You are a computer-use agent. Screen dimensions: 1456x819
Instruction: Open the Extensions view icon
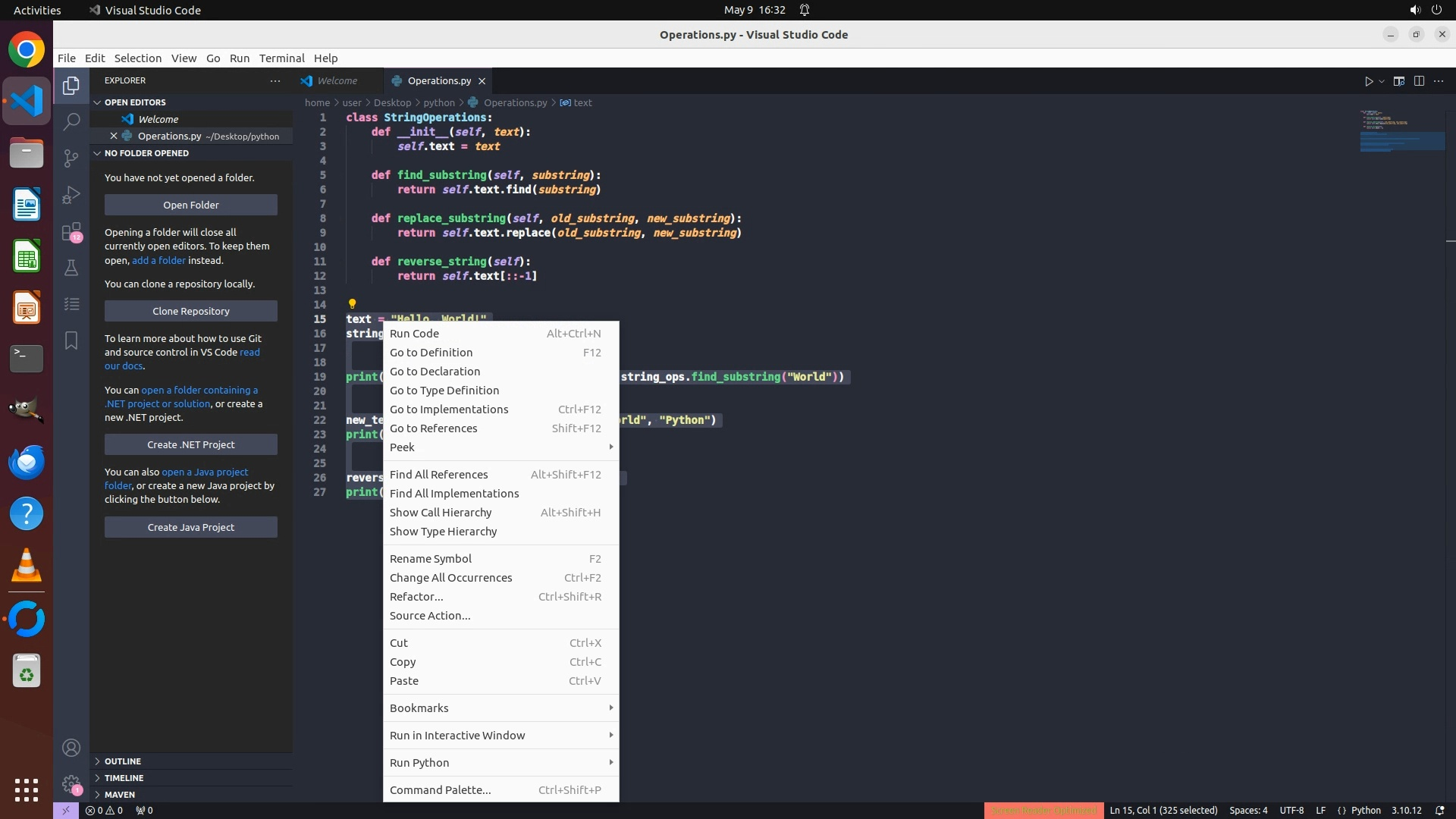point(71,231)
